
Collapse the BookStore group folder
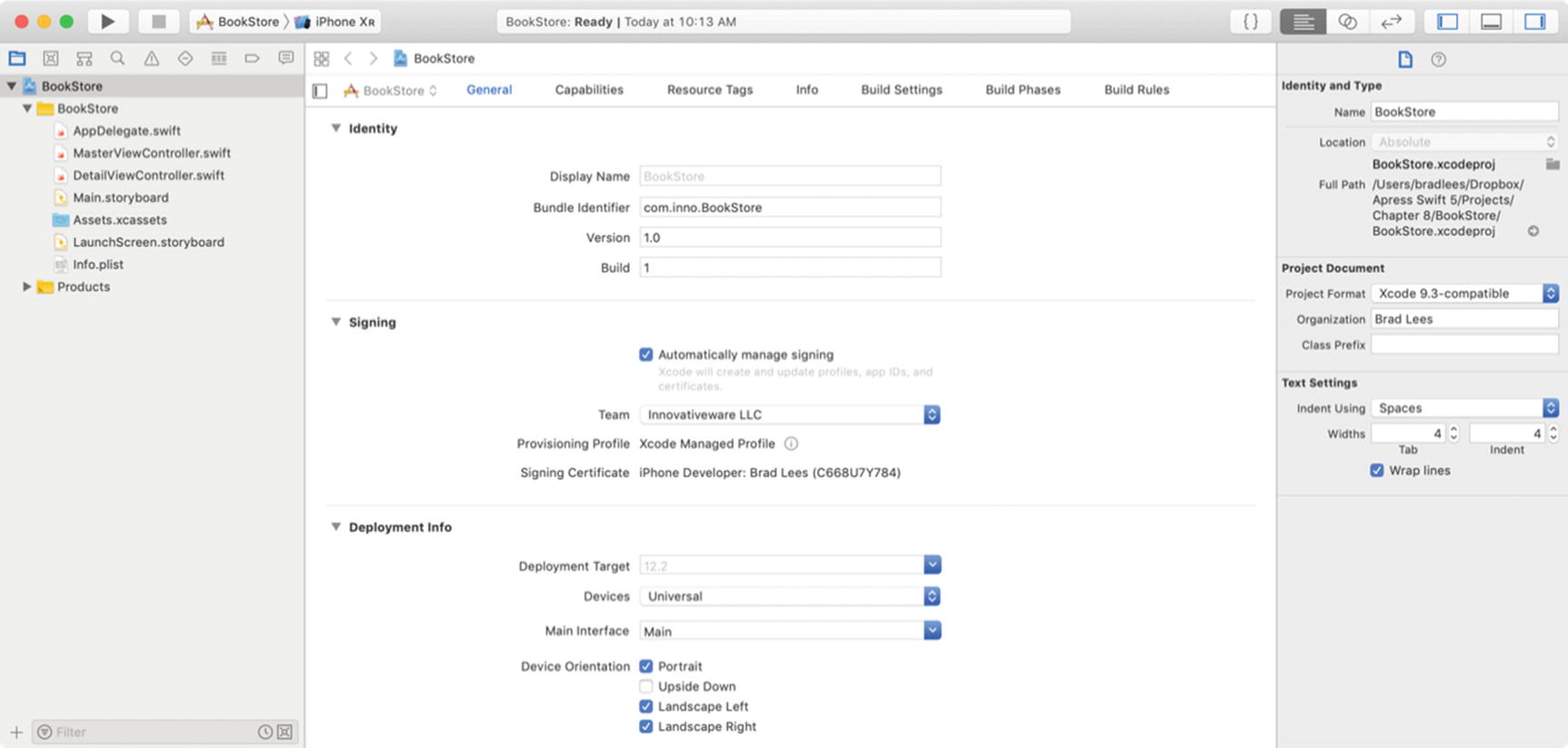[26, 108]
